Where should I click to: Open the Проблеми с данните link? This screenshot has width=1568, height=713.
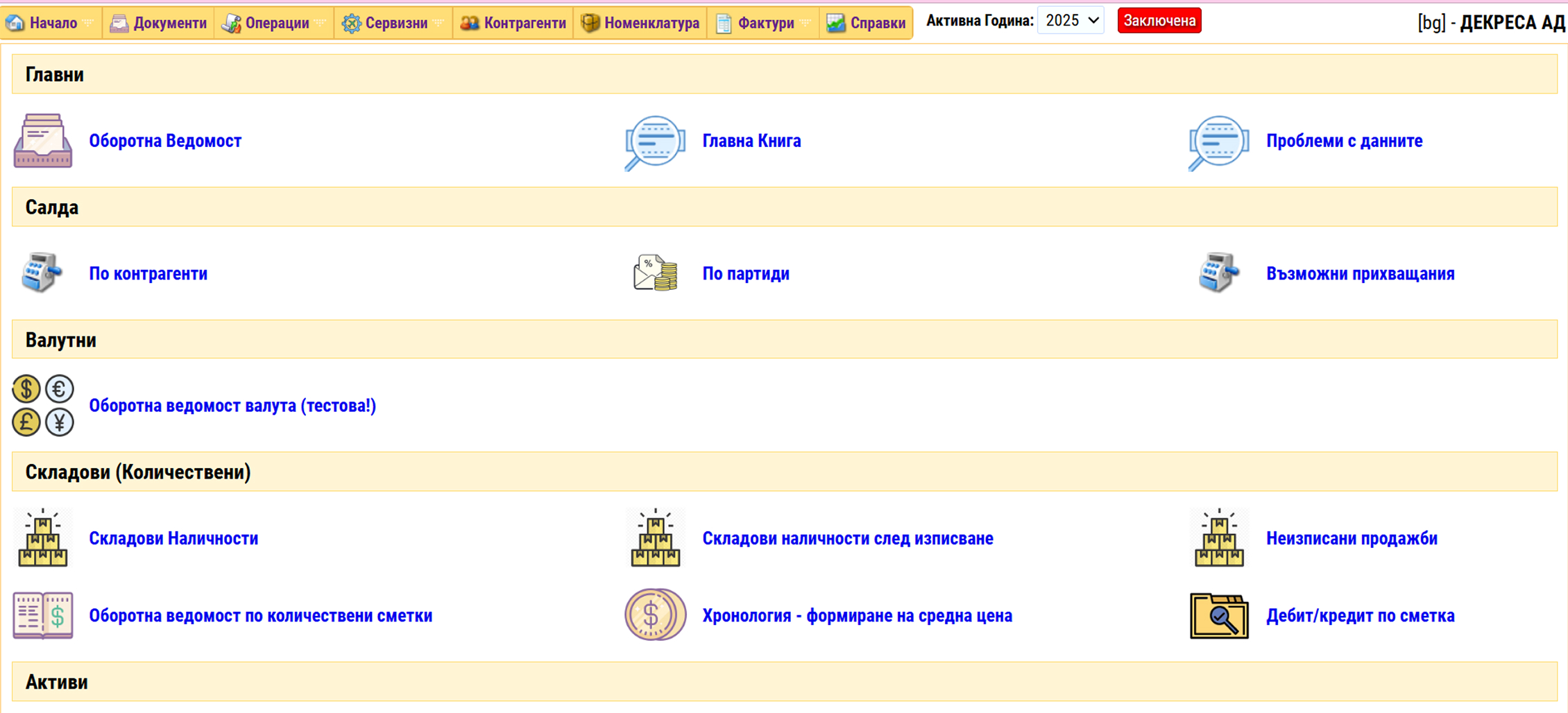tap(1344, 141)
